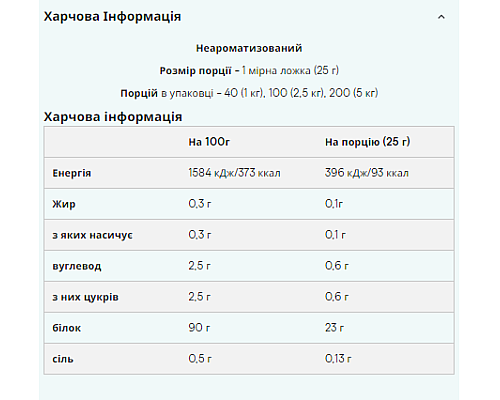Select the білок row label
The height and width of the screenshot is (400, 500).
(66, 328)
